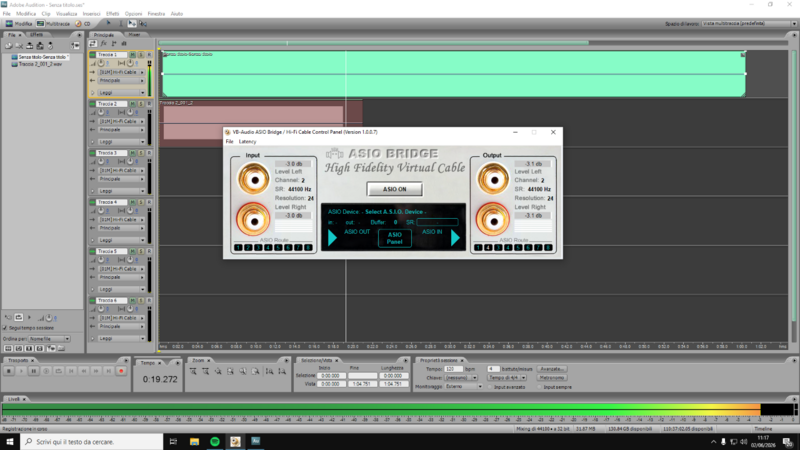Switch to the Mixer tab
The image size is (800, 450).
click(x=134, y=35)
